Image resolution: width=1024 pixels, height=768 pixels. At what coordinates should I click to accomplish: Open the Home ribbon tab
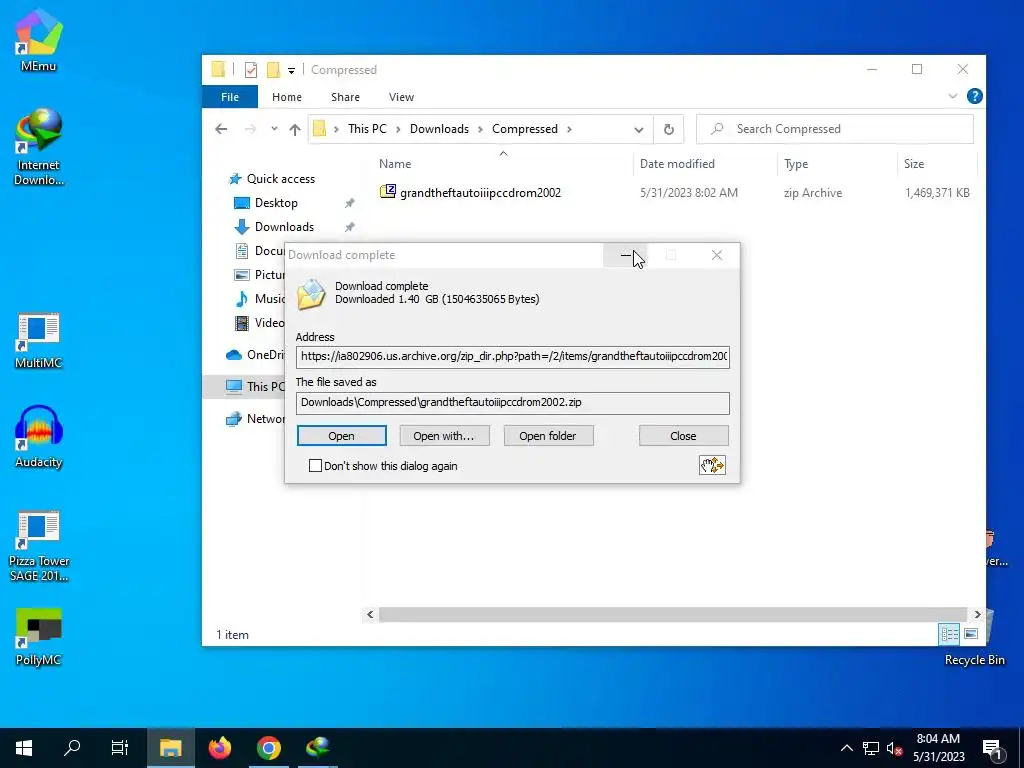tap(287, 97)
